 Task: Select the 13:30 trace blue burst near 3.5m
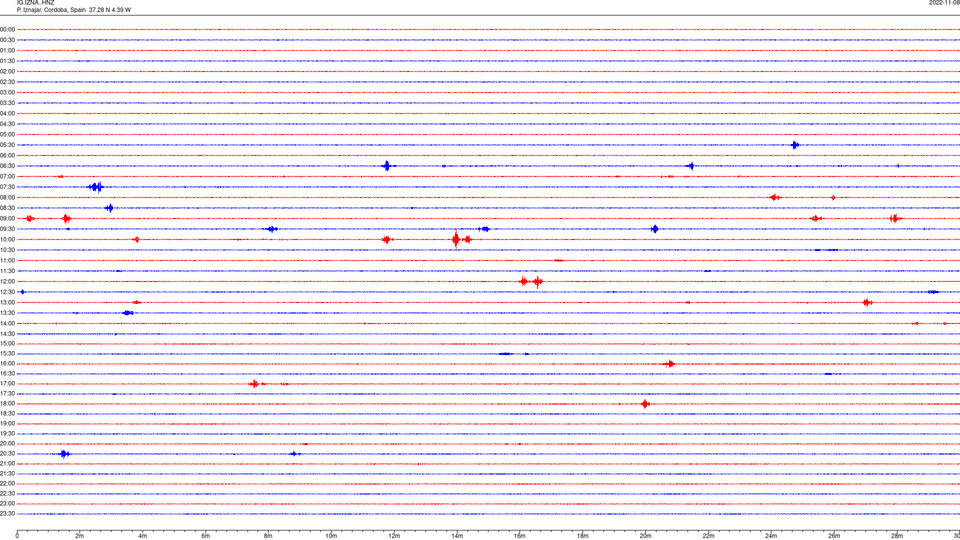point(128,313)
